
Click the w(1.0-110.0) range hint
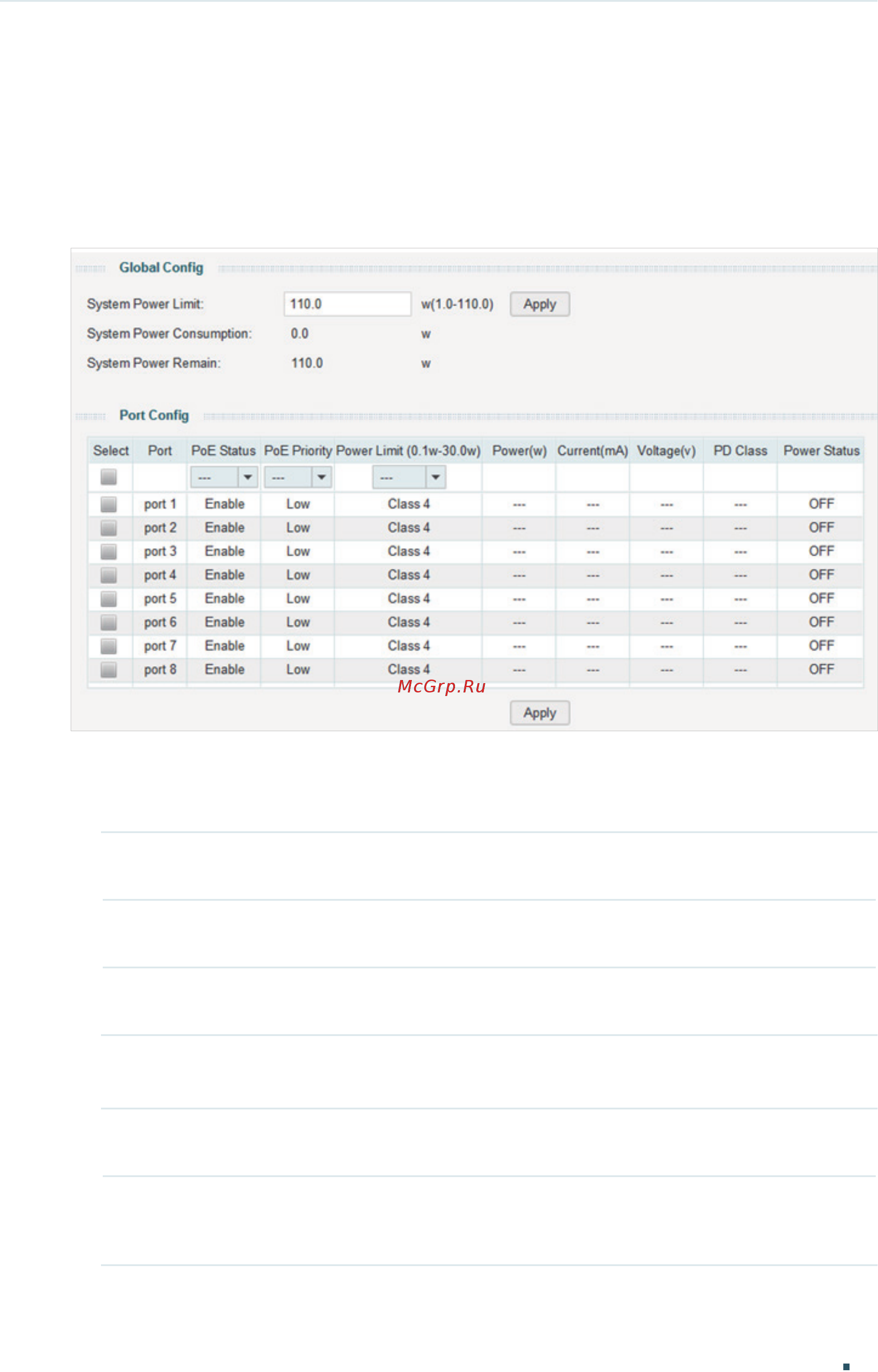[x=457, y=304]
